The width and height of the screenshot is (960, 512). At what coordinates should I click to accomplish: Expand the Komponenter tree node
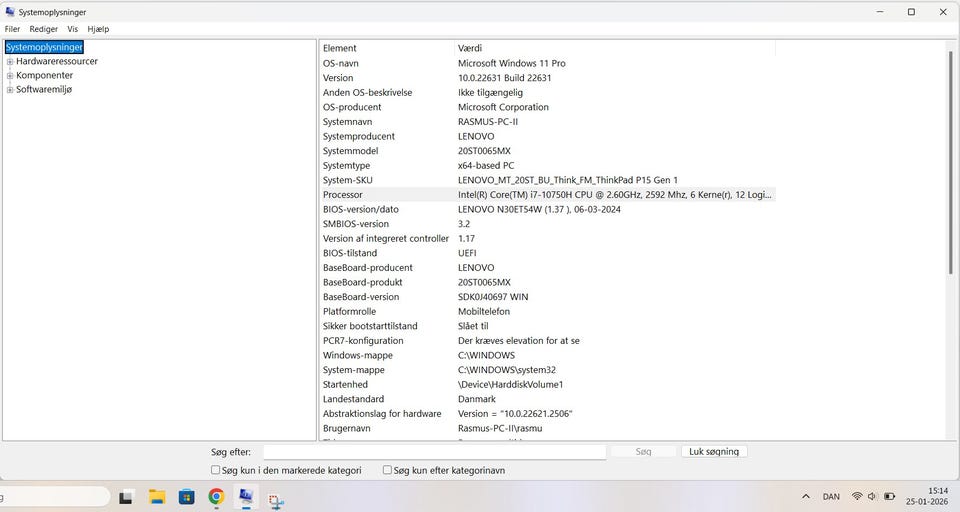(x=10, y=76)
